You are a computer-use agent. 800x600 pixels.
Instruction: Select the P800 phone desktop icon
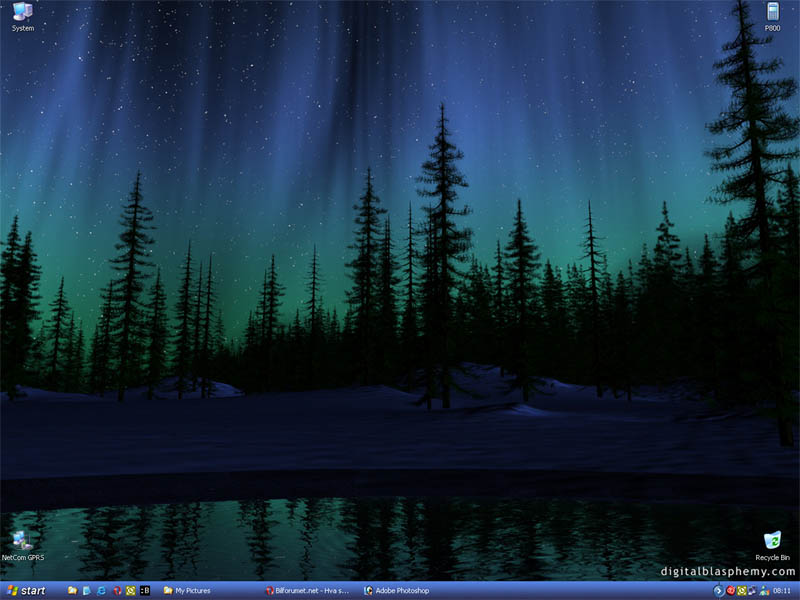pos(772,14)
